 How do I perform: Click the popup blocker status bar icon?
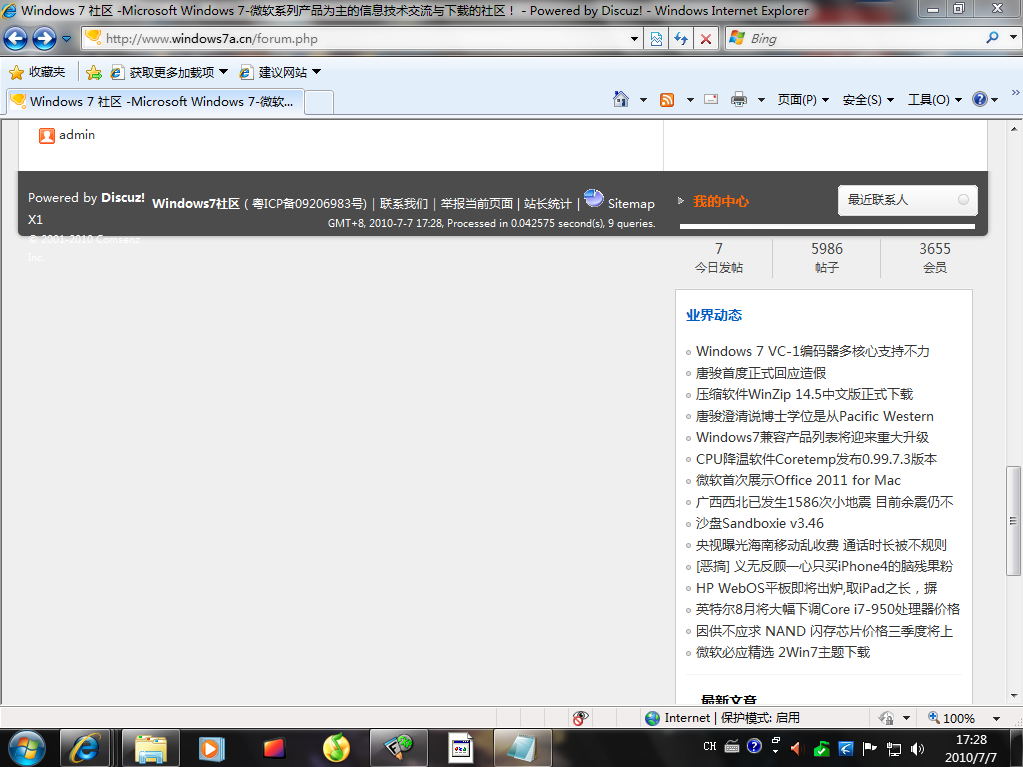click(580, 718)
